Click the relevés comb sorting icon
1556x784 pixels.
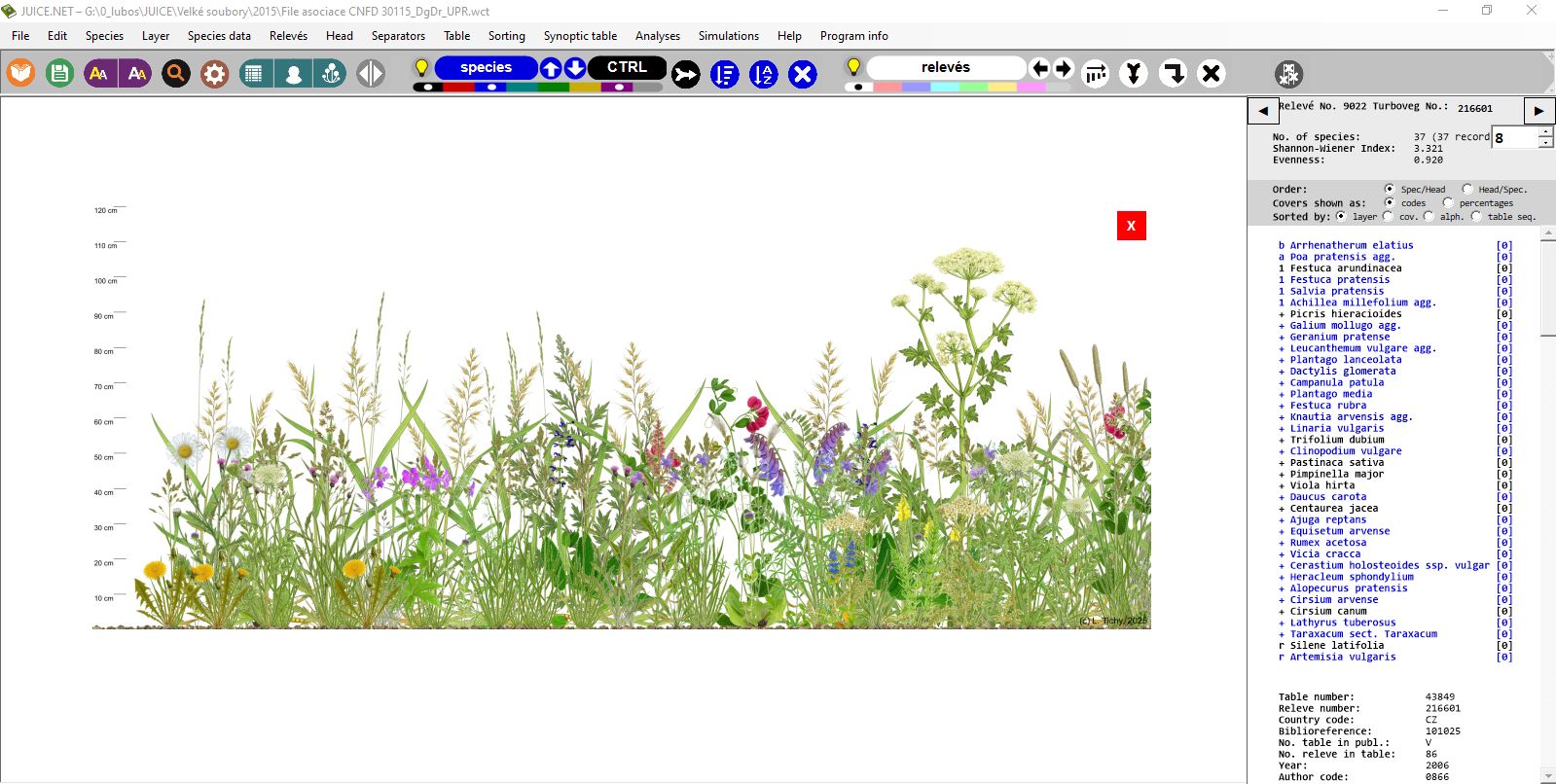click(x=1096, y=74)
